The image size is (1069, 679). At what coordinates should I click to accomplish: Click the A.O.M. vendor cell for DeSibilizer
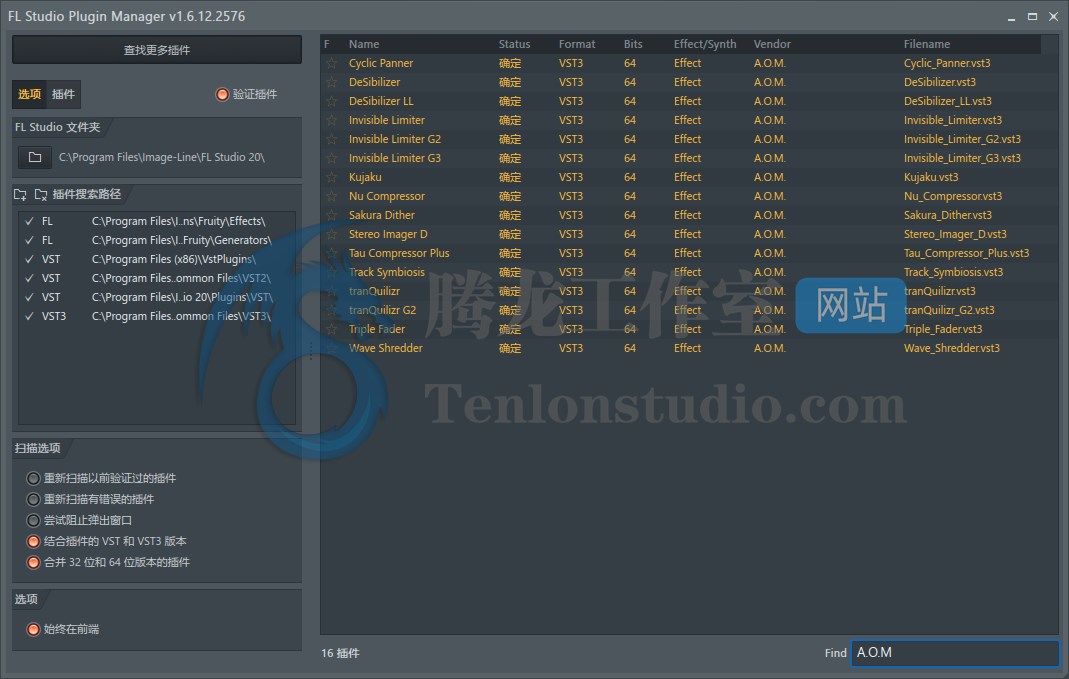(770, 82)
